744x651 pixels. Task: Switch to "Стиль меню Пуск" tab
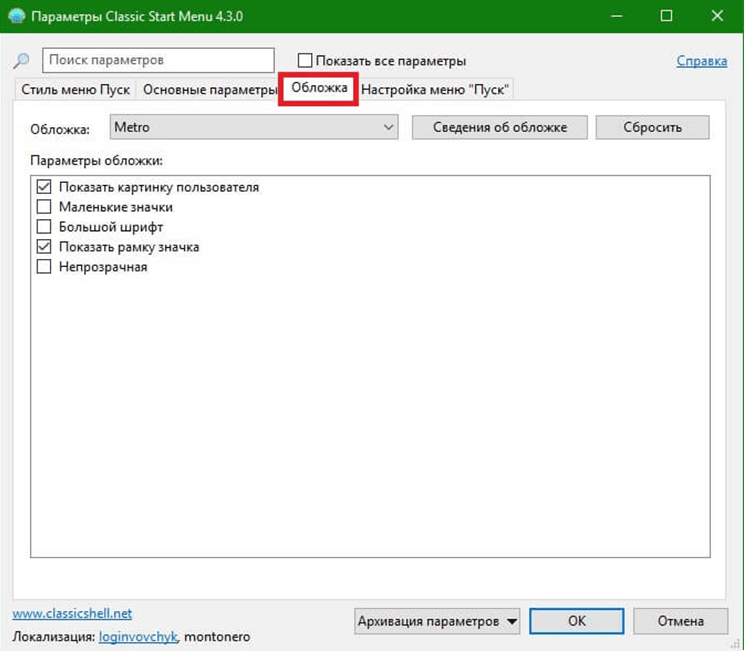coord(76,90)
